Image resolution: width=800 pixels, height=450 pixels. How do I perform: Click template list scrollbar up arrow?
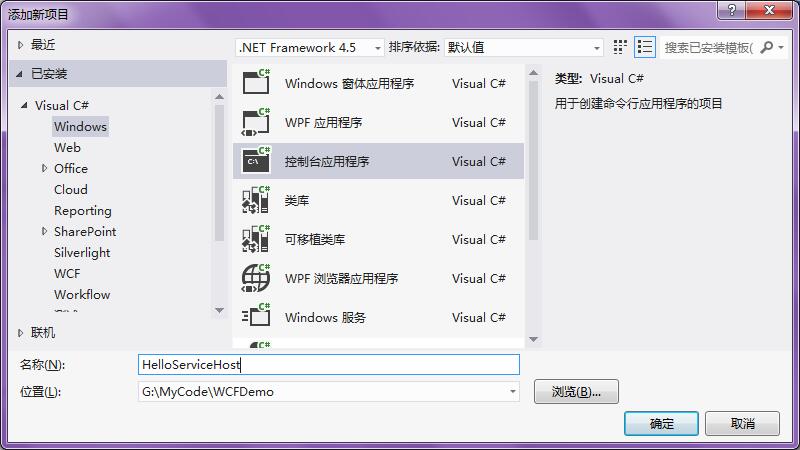534,73
